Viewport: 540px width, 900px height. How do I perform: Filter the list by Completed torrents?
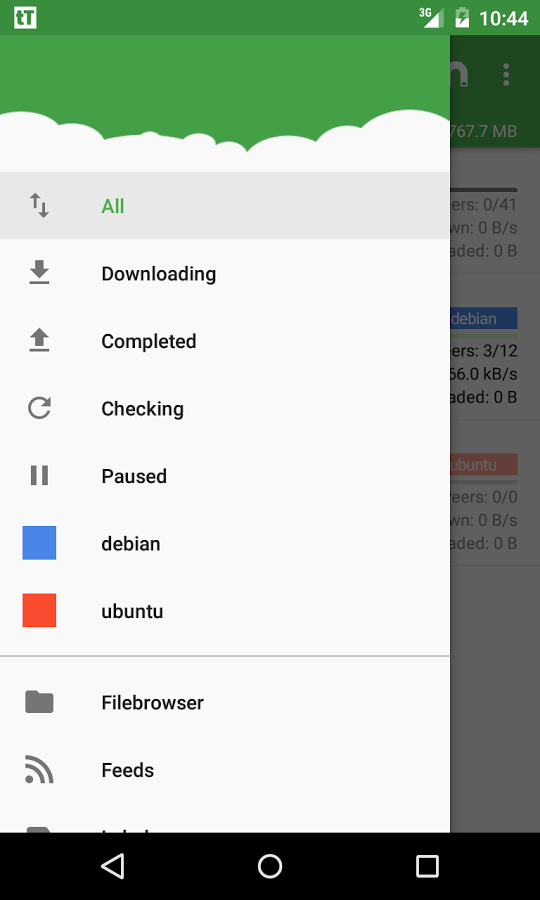[x=225, y=341]
